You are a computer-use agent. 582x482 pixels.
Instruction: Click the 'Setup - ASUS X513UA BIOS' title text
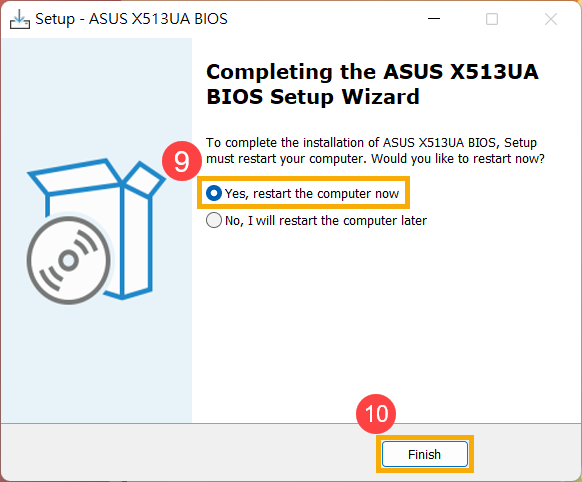[x=131, y=19]
